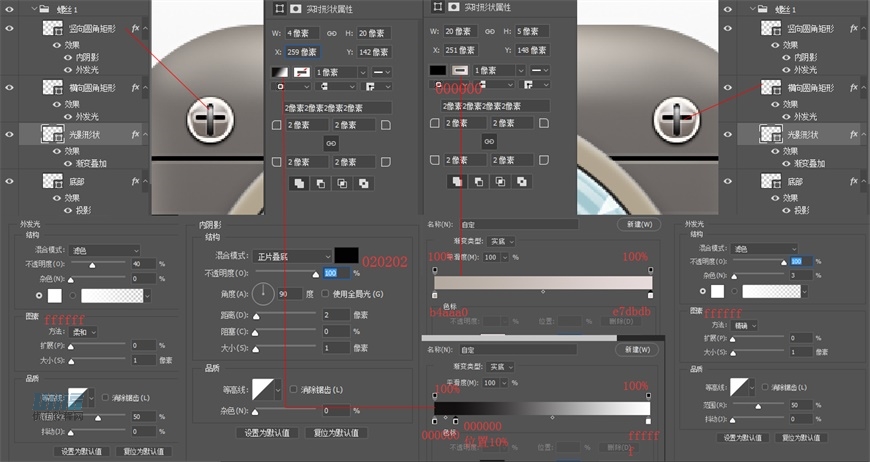Open the no-stroke swatch in the X 259 properties panel

[301, 72]
